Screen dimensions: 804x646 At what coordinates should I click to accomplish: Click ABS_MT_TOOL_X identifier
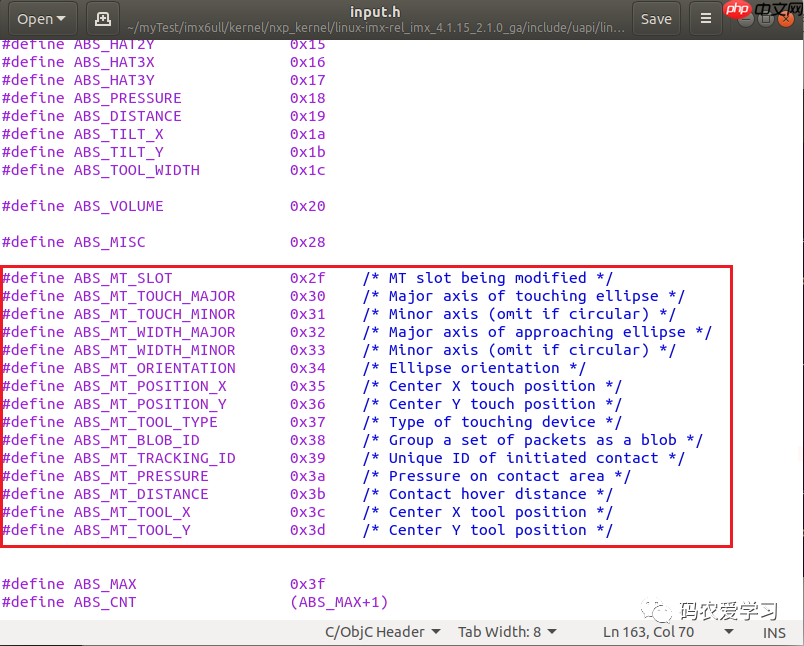132,512
